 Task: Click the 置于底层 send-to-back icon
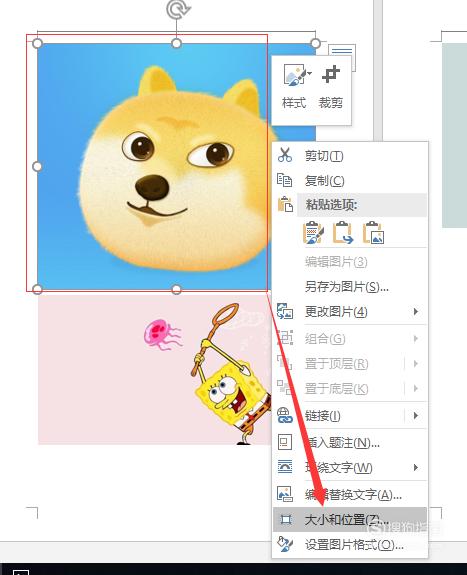pos(285,388)
